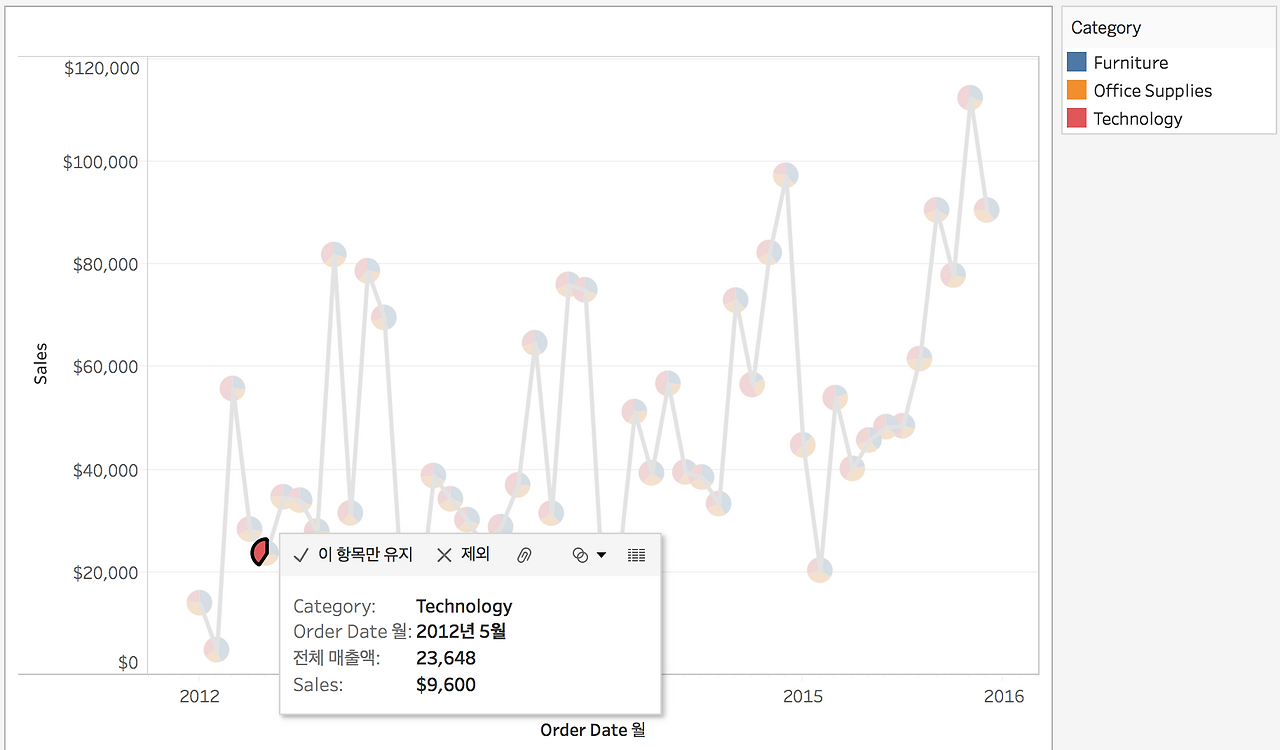Image resolution: width=1280 pixels, height=750 pixels.
Task: Open the view data table icon
Action: (636, 555)
